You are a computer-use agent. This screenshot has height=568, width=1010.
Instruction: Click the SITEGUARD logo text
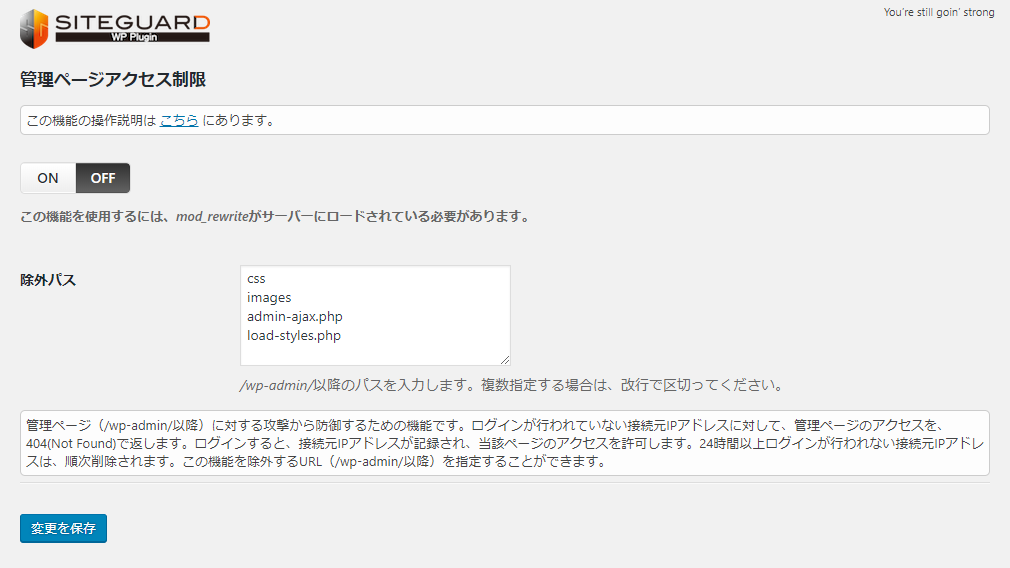[132, 20]
